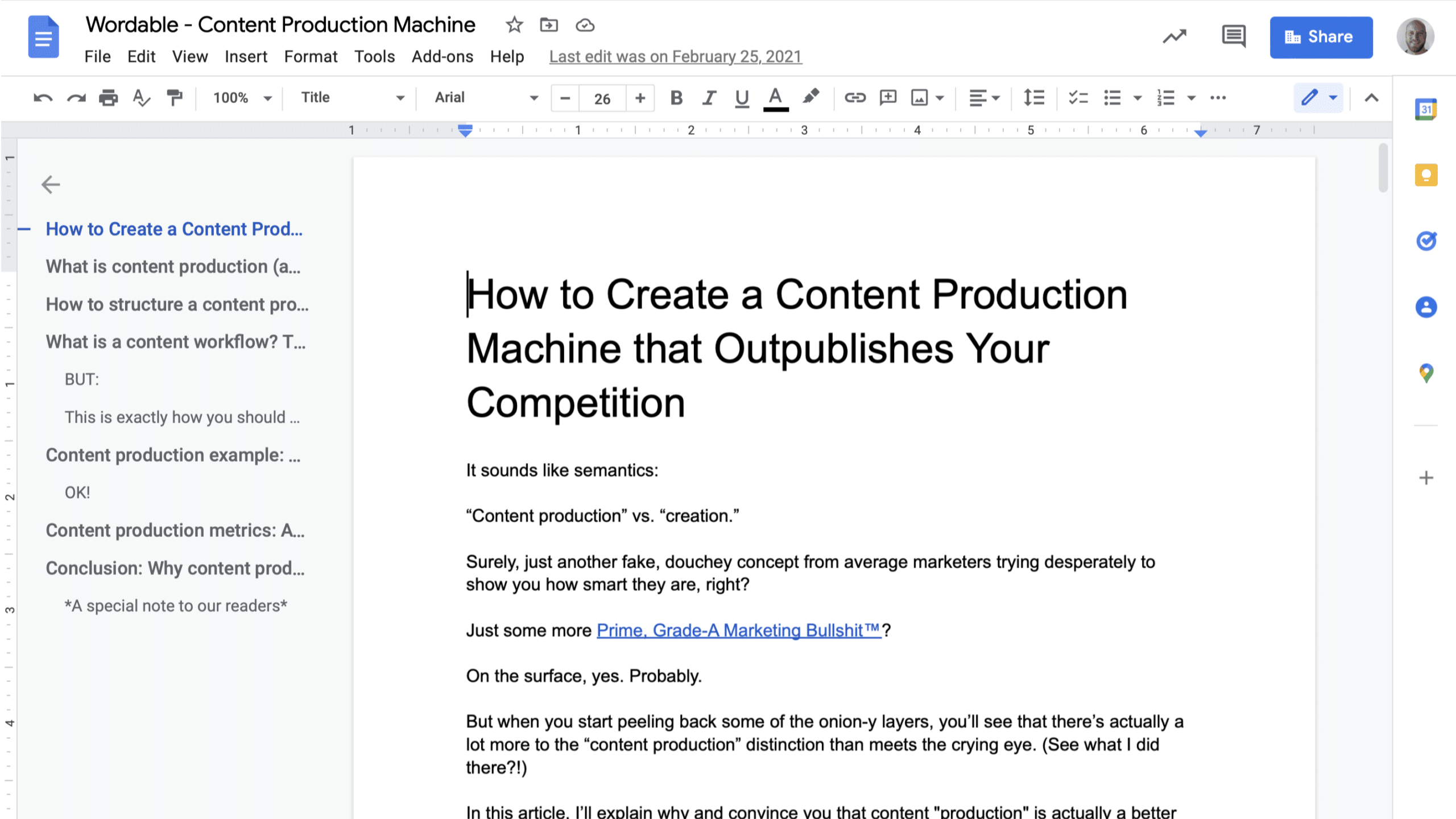Apply italic formatting

pyautogui.click(x=709, y=98)
